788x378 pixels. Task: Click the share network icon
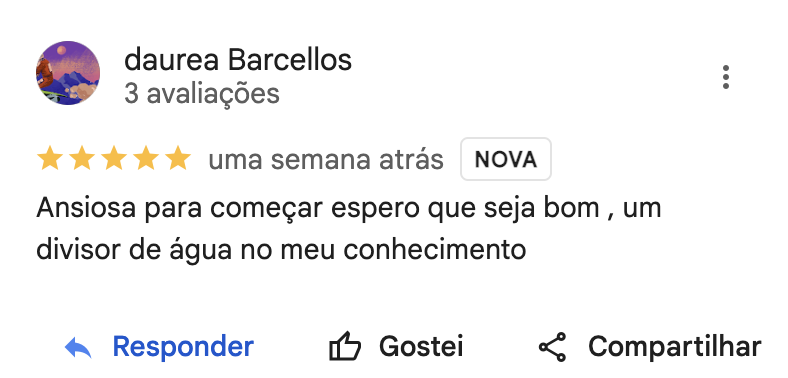[x=552, y=347]
